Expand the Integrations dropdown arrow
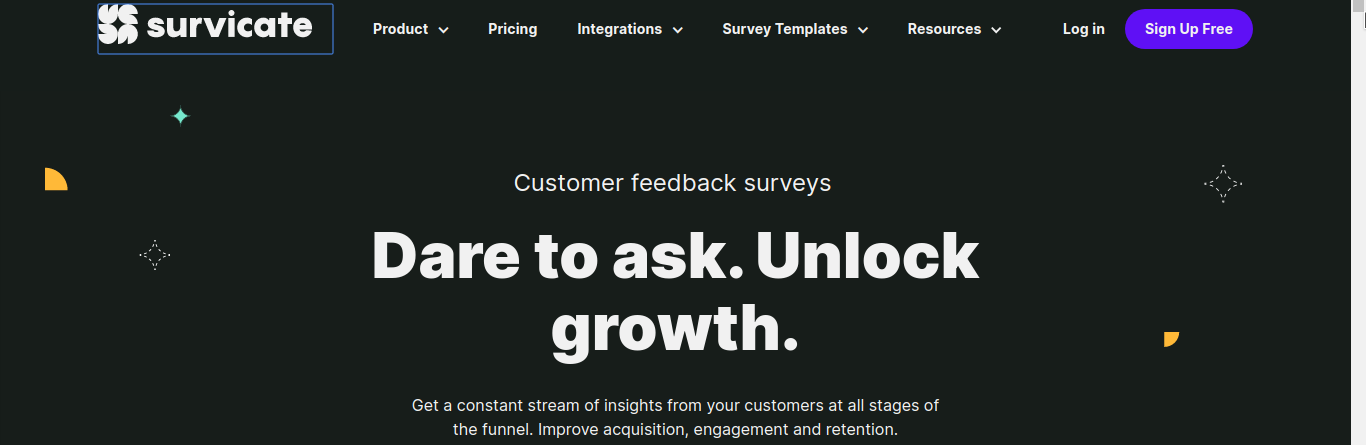Screen dimensions: 1366x445 (x=678, y=30)
